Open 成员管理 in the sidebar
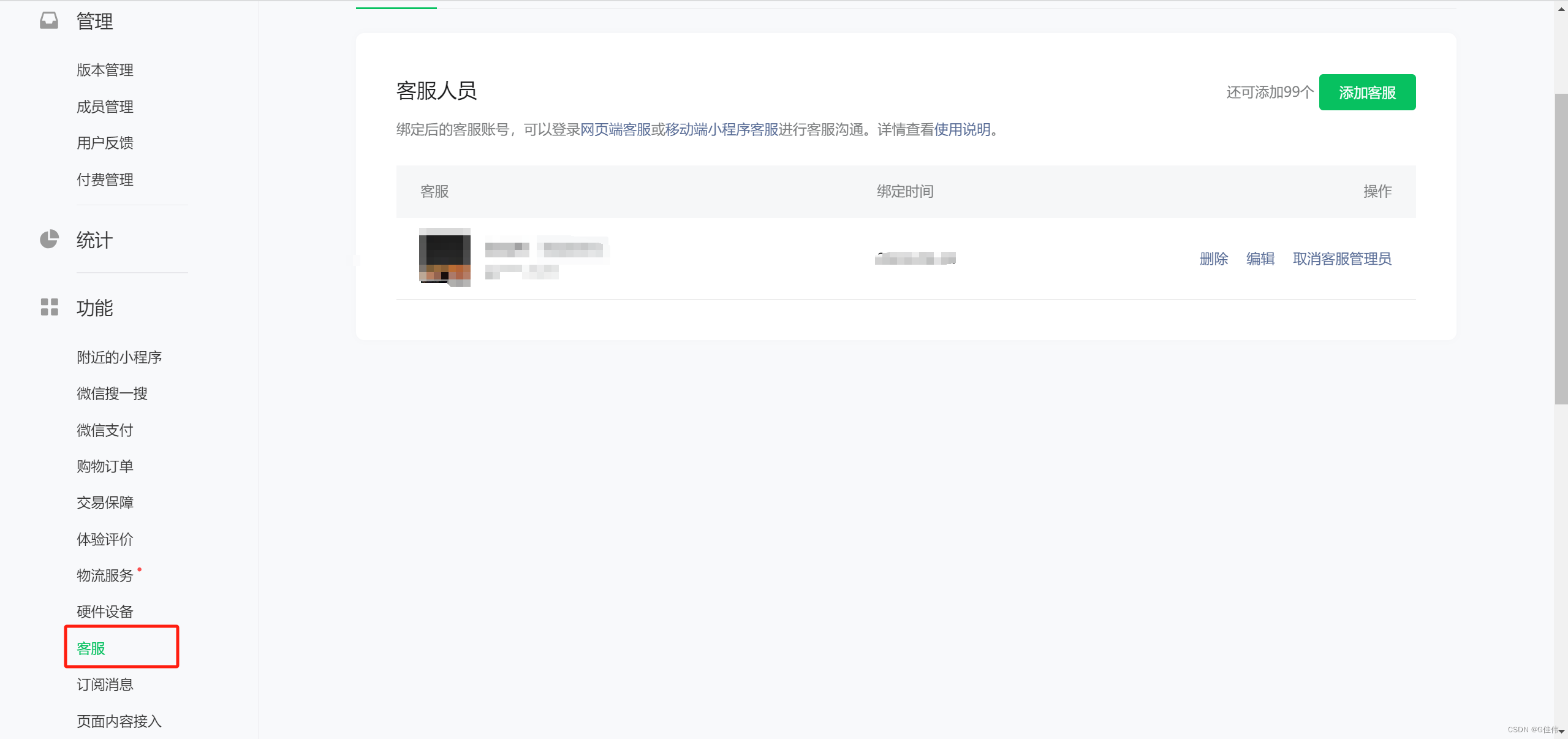Screen dimensions: 1568x739 [x=105, y=107]
